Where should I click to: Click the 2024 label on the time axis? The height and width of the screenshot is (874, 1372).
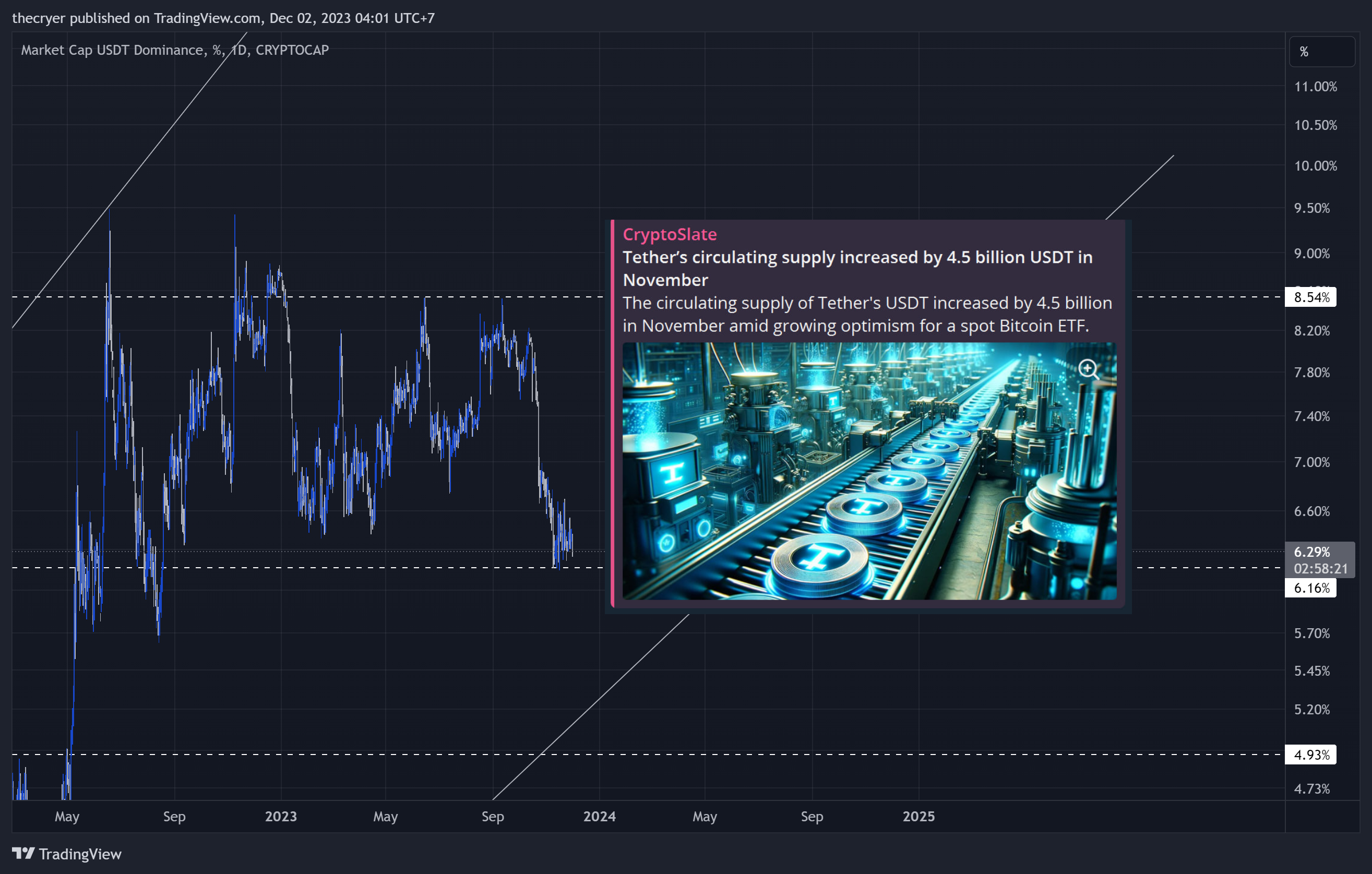click(x=600, y=817)
